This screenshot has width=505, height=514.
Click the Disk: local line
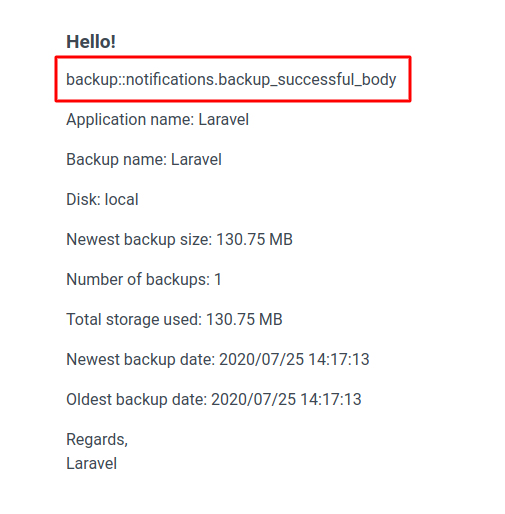(102, 199)
